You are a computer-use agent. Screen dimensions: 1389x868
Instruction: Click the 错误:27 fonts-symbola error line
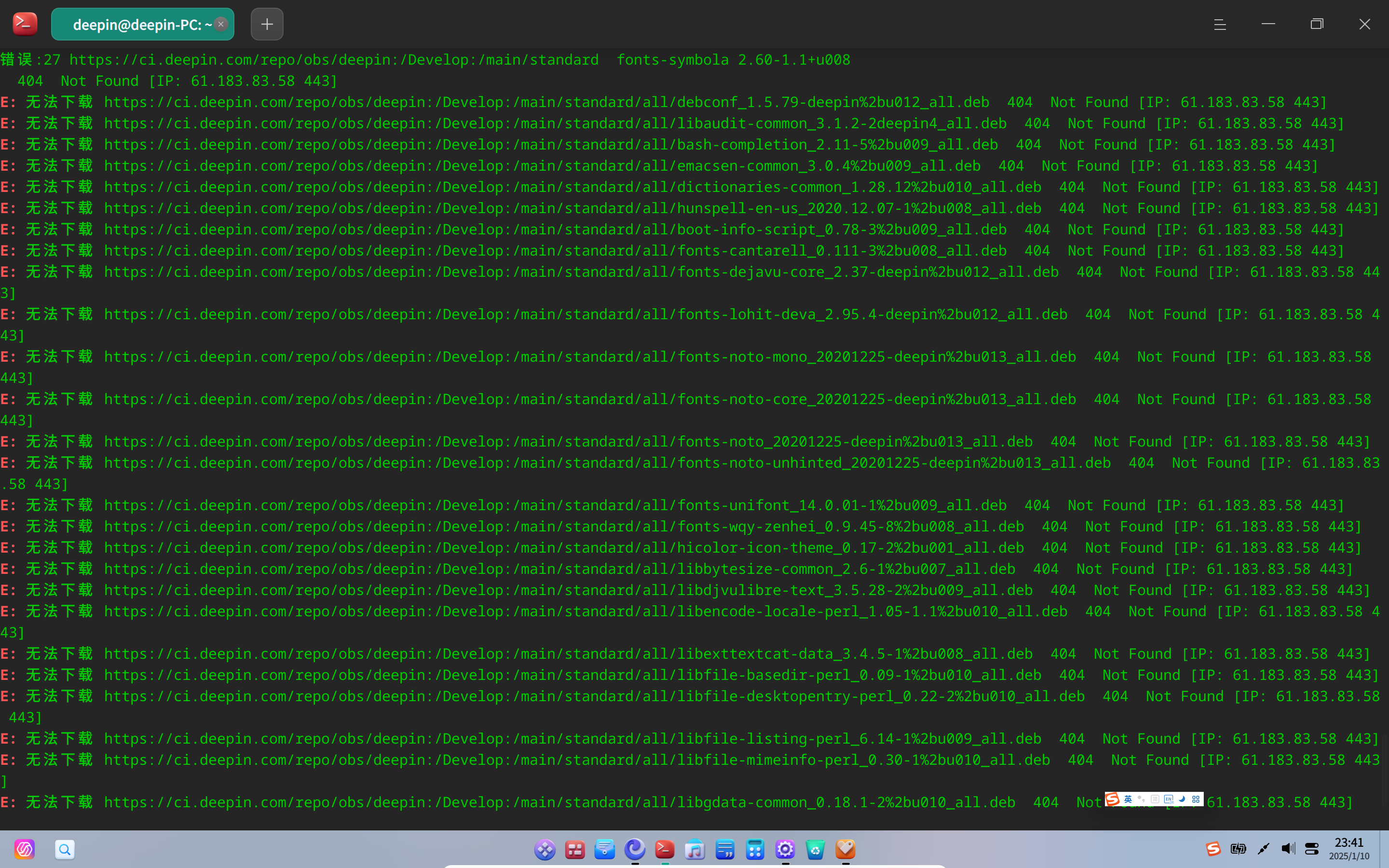[425, 60]
